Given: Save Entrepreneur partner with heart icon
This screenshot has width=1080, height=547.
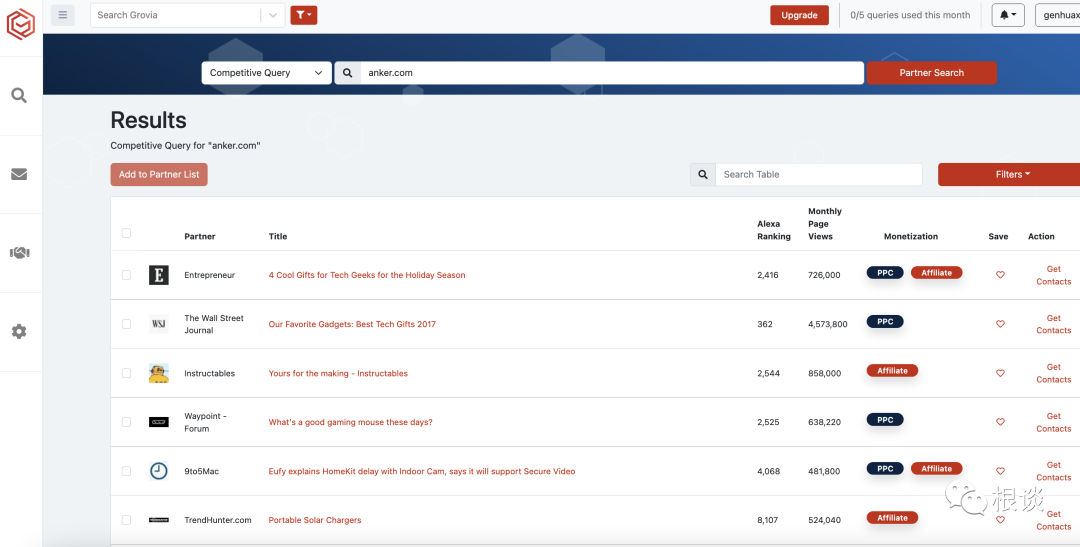Looking at the screenshot, I should 1000,275.
